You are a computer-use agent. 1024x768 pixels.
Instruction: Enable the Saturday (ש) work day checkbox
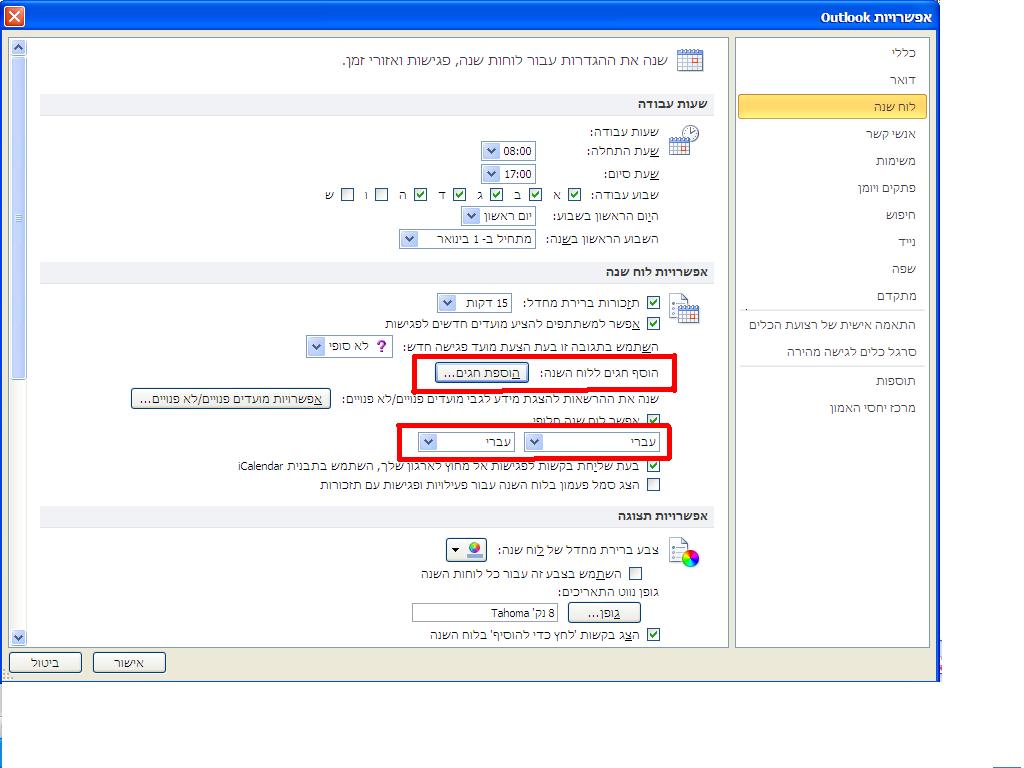point(347,195)
